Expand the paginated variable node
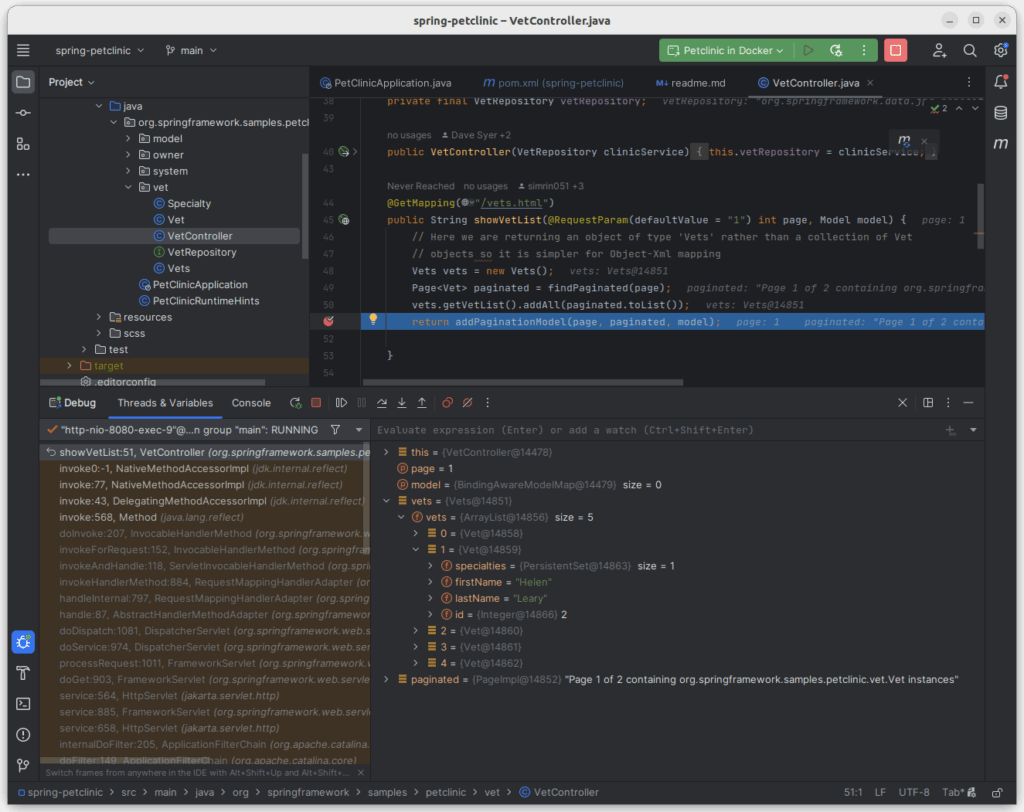The height and width of the screenshot is (812, 1024). coord(388,680)
